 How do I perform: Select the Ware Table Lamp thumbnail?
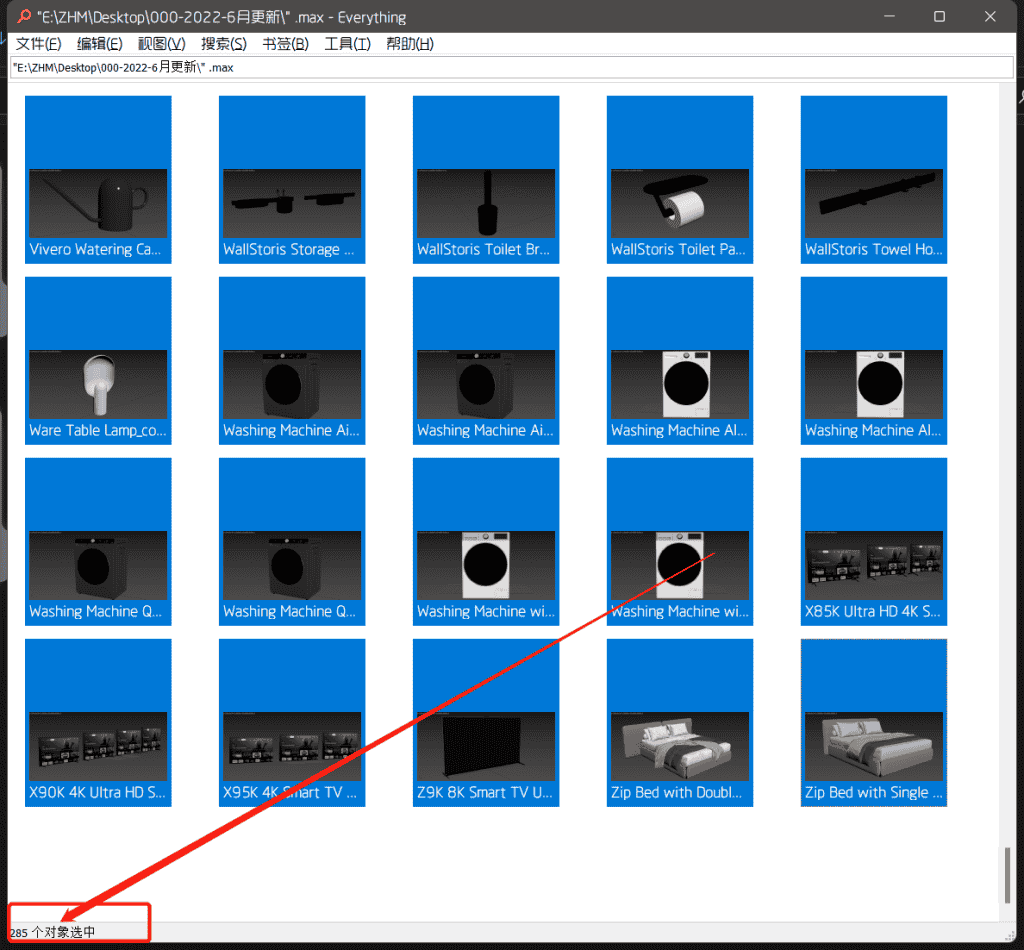[x=98, y=361]
